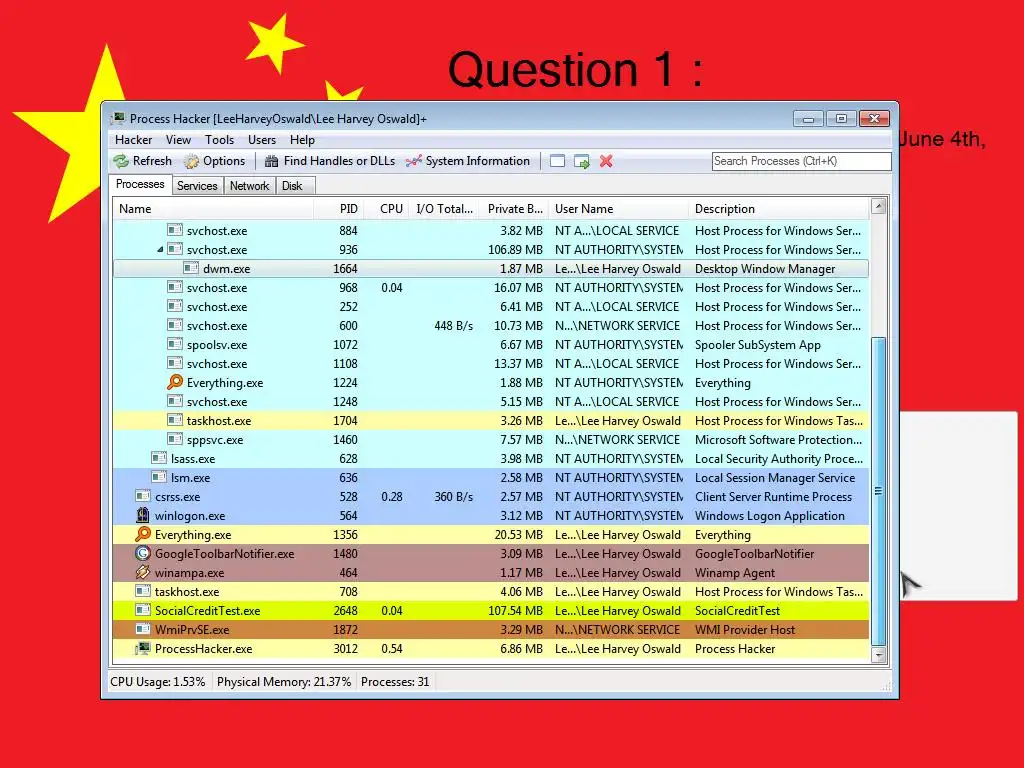Select the Processes tab

[140, 184]
